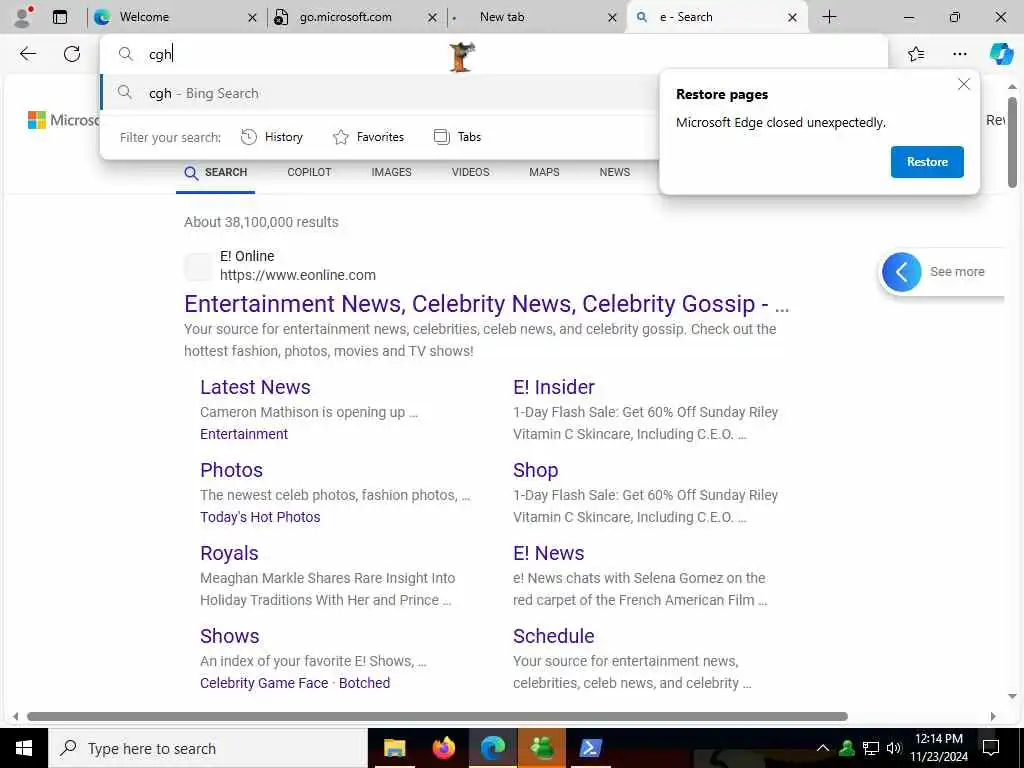This screenshot has width=1024, height=768.
Task: Open the Celebrity Game Face link
Action: tap(264, 683)
